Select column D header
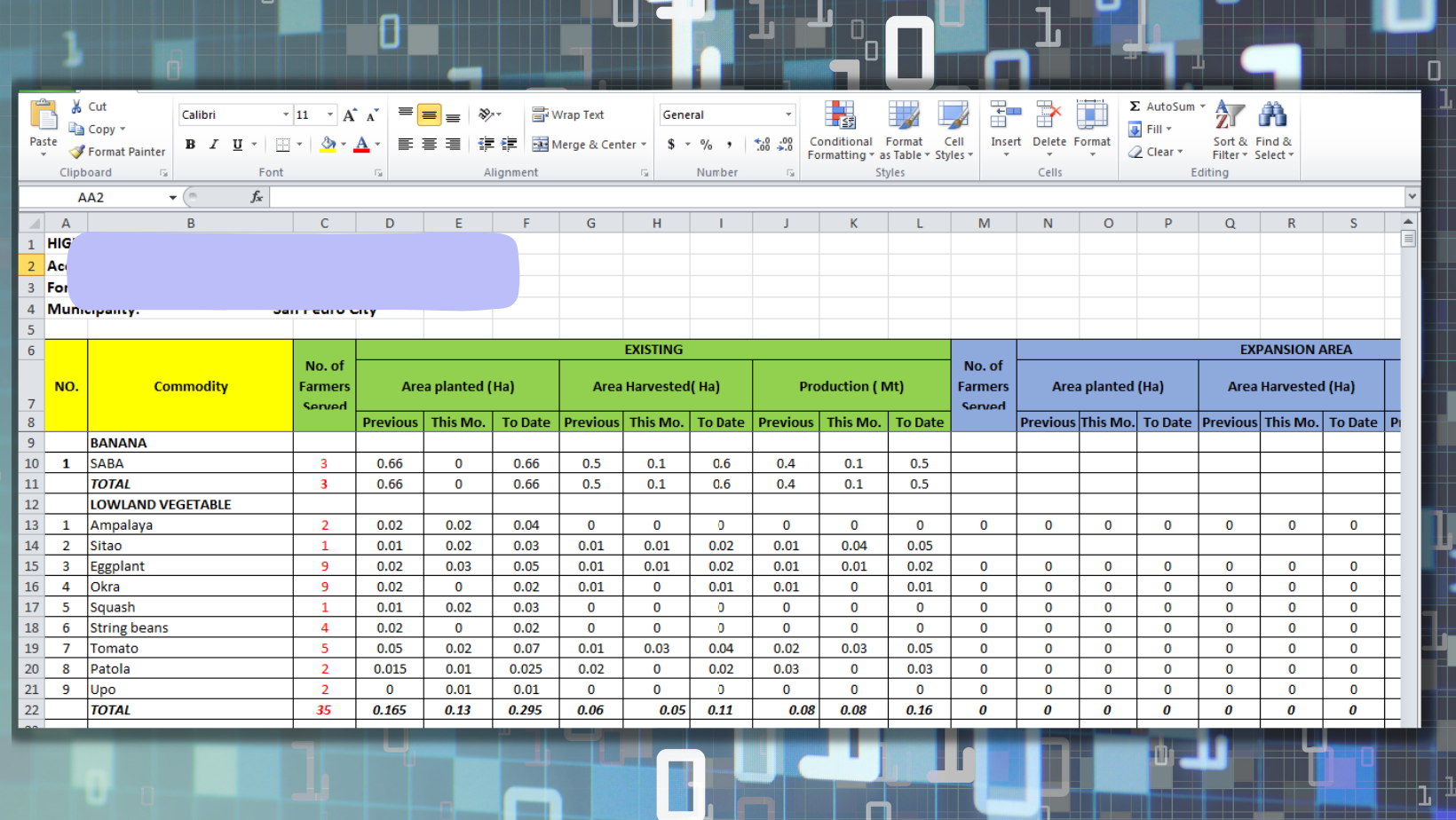Viewport: 1456px width, 820px height. [x=390, y=223]
